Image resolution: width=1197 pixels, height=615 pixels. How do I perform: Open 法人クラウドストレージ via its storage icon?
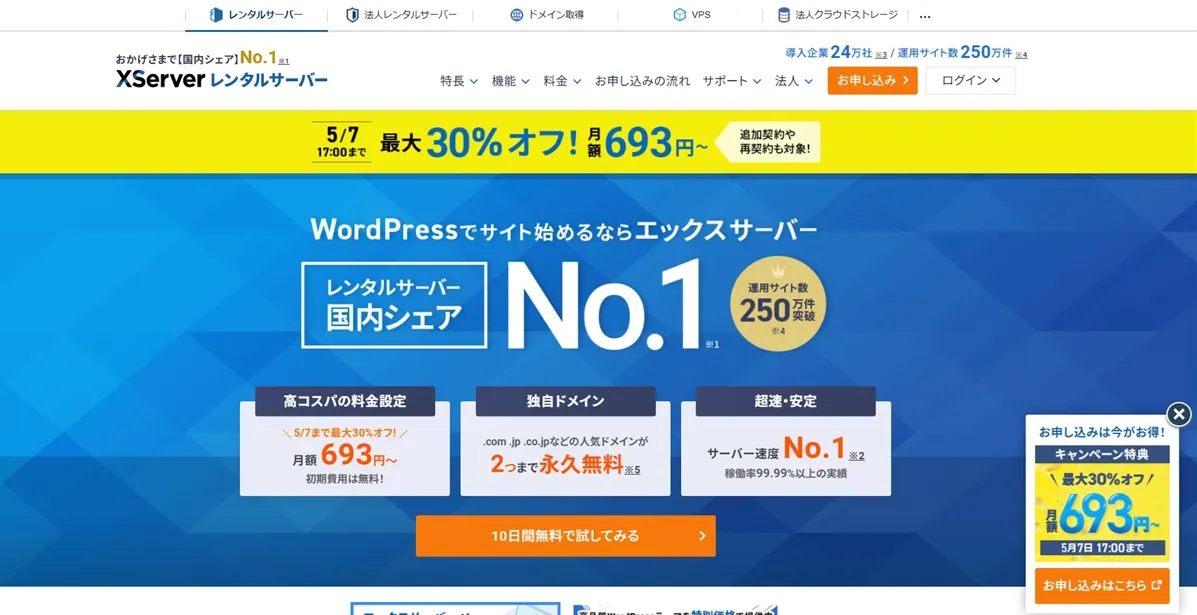[x=784, y=14]
